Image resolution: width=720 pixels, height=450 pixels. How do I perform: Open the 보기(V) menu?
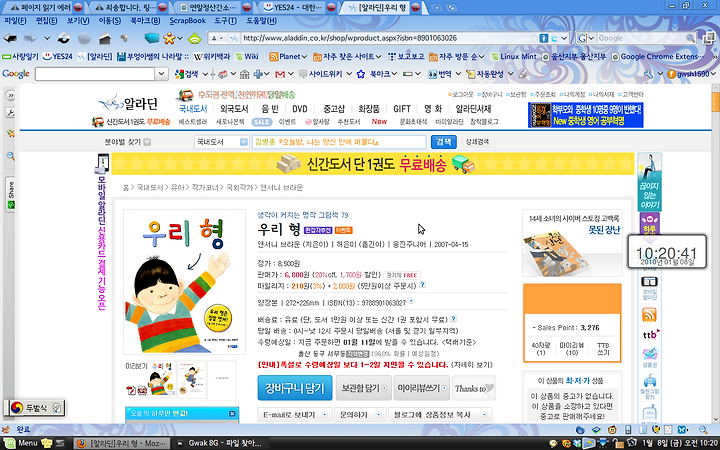coord(78,21)
